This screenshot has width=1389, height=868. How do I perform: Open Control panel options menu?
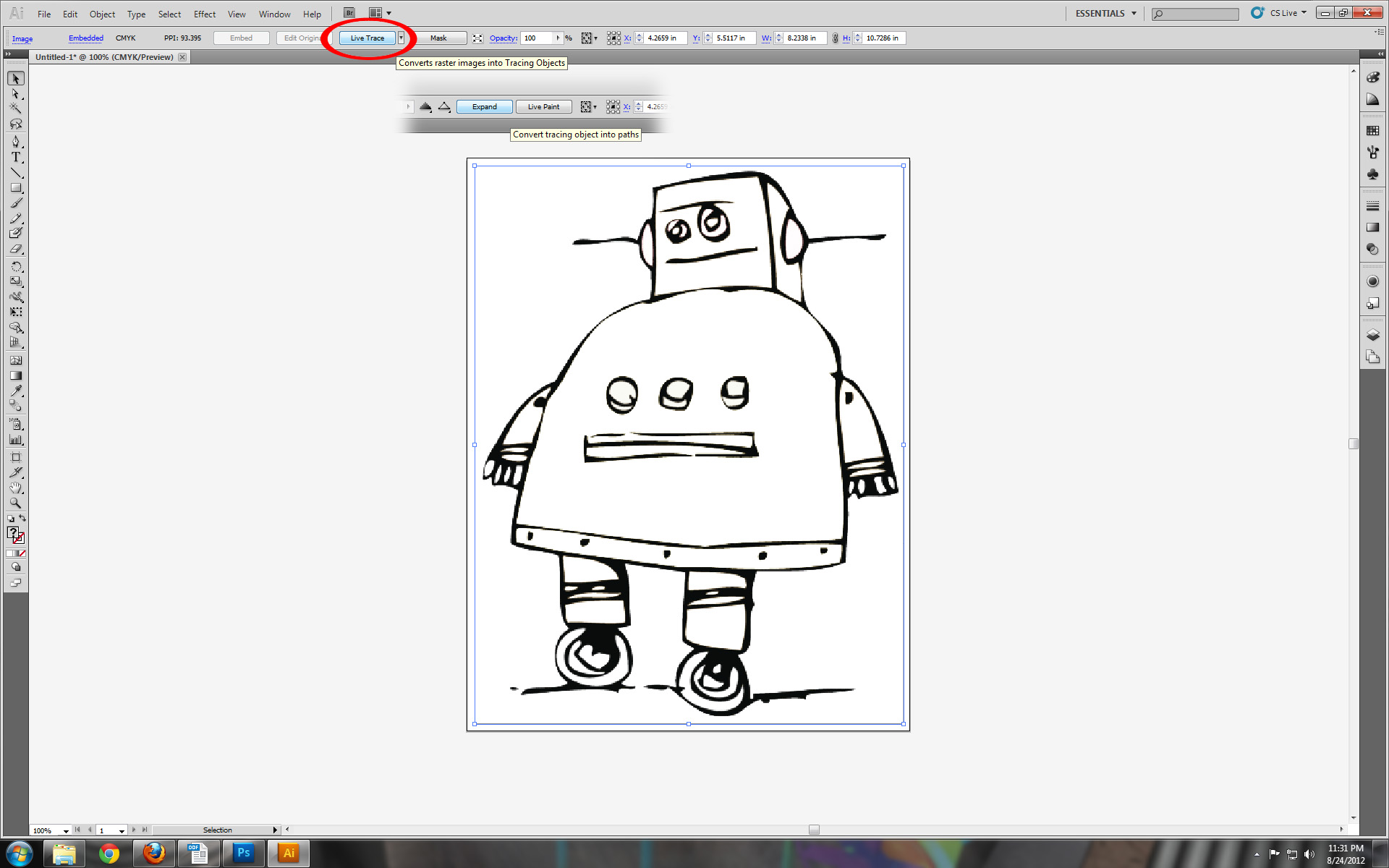pos(1380,32)
